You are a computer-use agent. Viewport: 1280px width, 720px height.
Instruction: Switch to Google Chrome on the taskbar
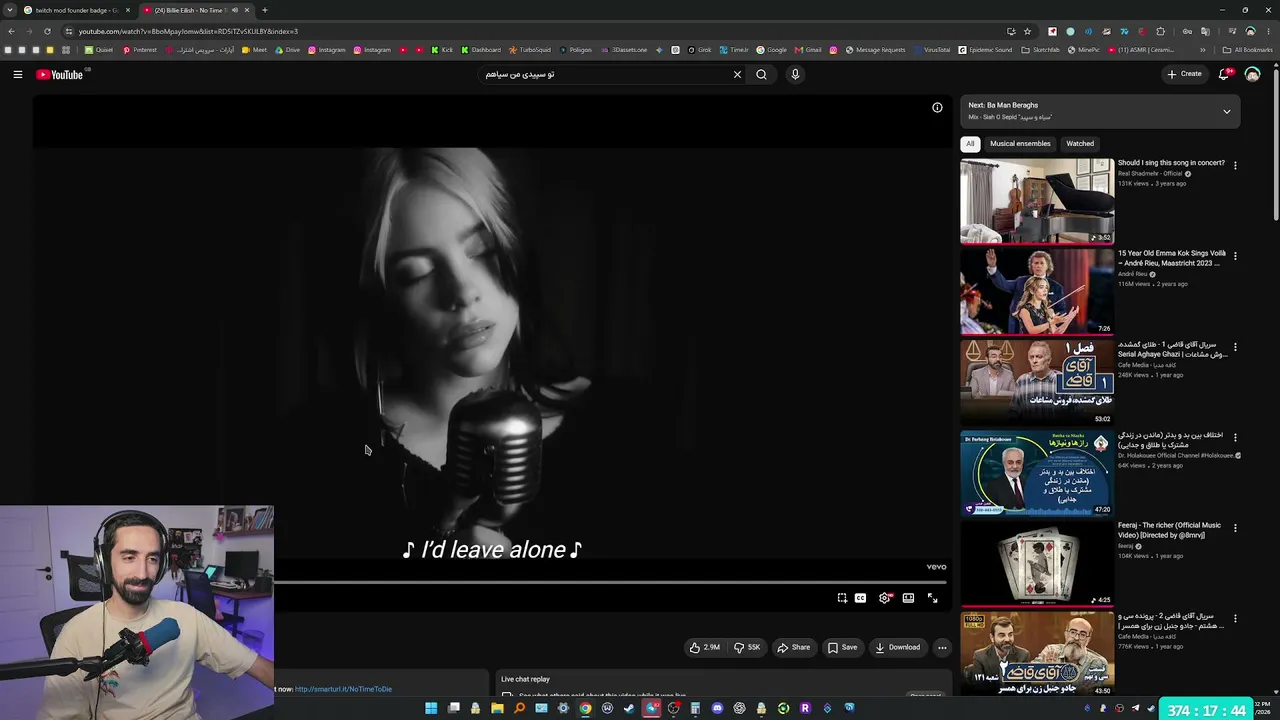click(x=585, y=709)
